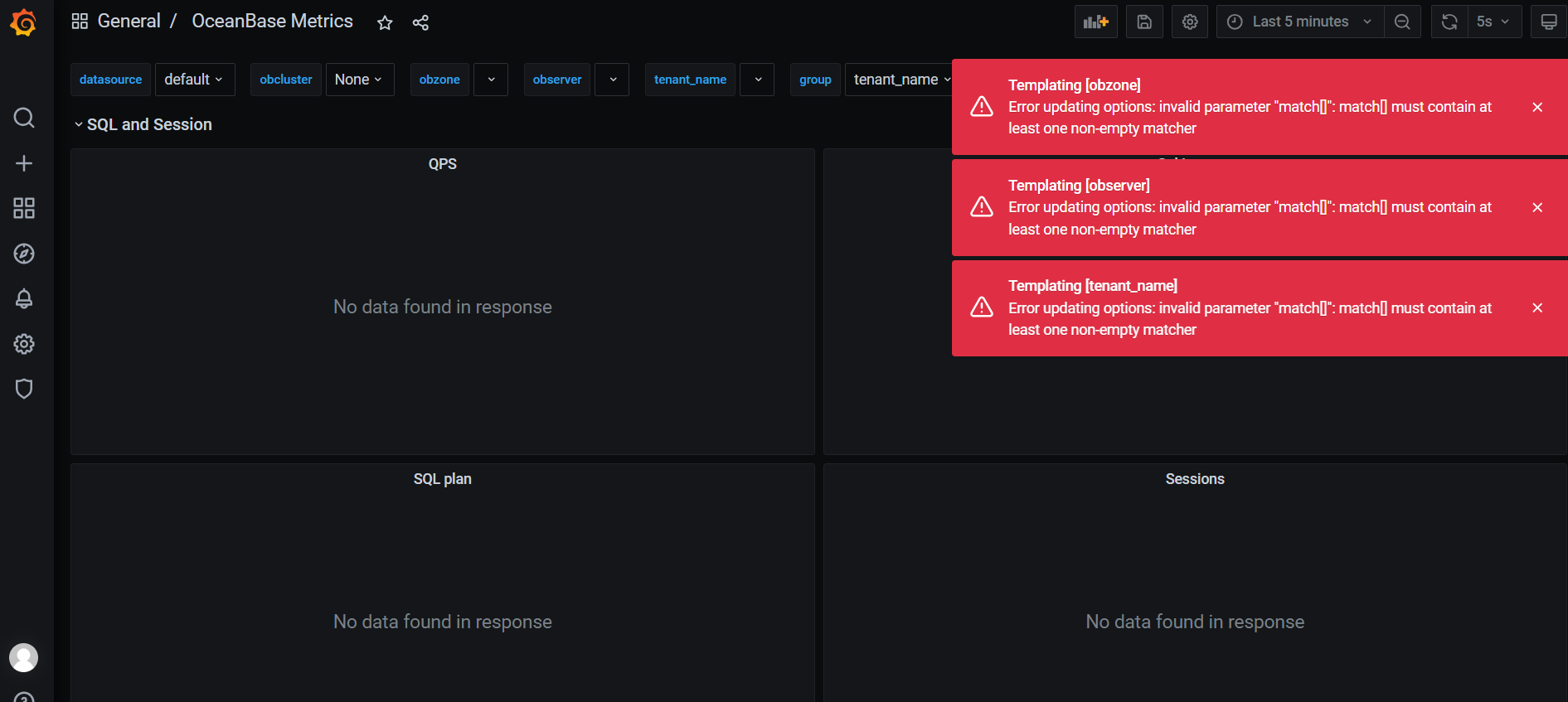
Task: Open dashboard settings gear in top bar
Action: tap(1190, 22)
